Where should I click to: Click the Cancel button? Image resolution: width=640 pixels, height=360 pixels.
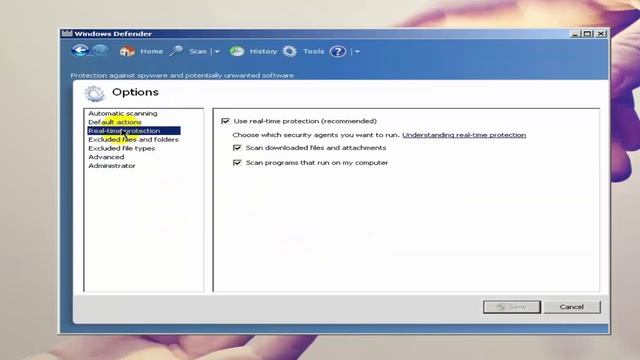pyautogui.click(x=572, y=307)
